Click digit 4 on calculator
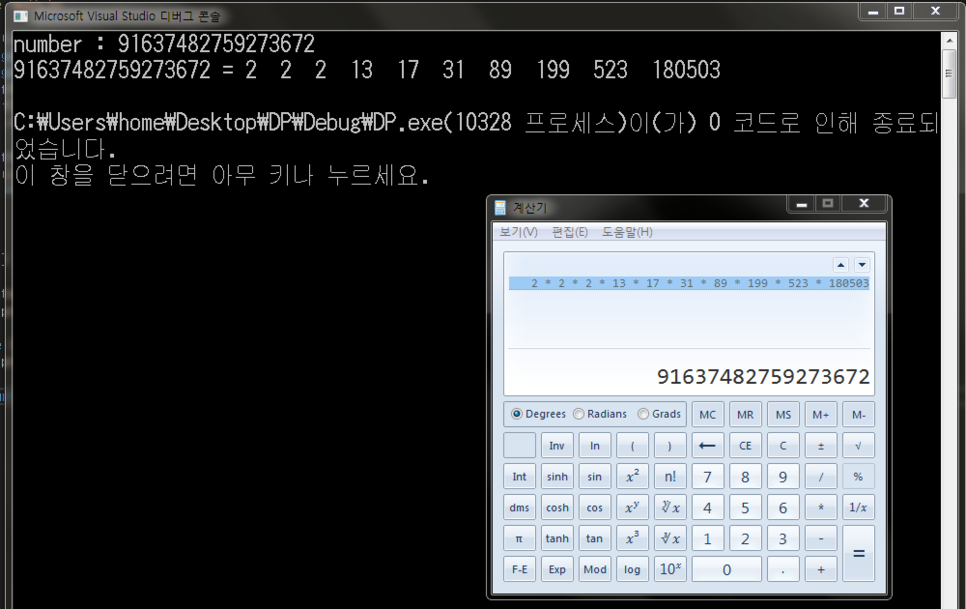 tap(707, 507)
